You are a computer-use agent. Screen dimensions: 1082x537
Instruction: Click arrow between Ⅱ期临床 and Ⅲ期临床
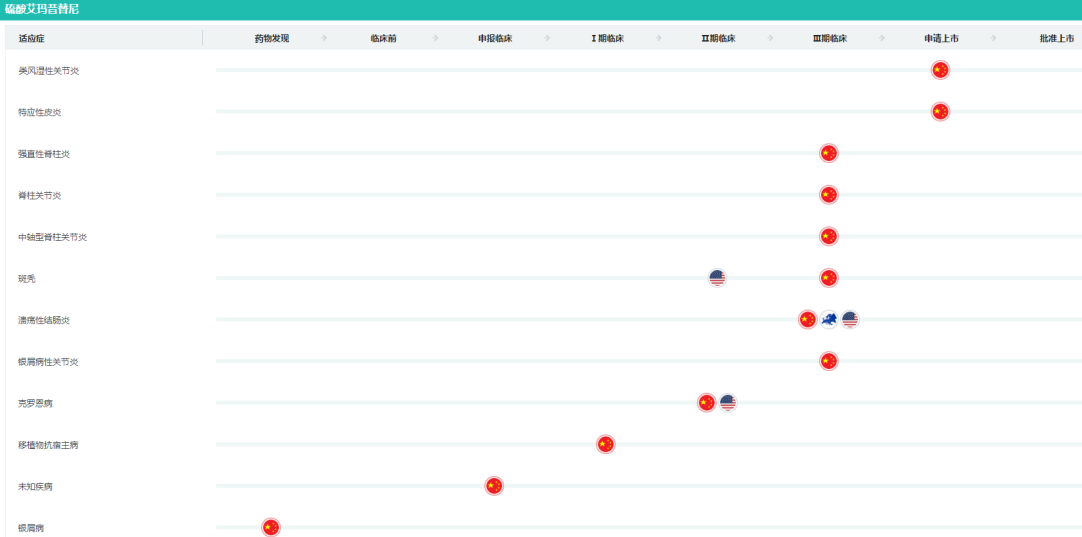[x=770, y=38]
